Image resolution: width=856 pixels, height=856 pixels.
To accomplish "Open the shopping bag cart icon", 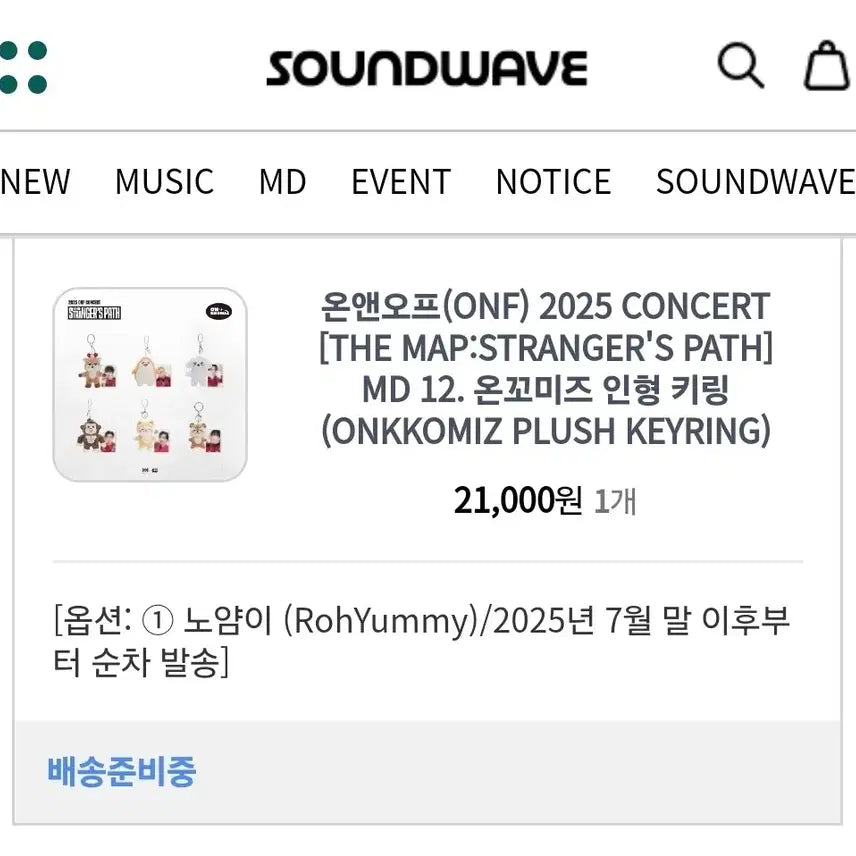I will (x=826, y=66).
